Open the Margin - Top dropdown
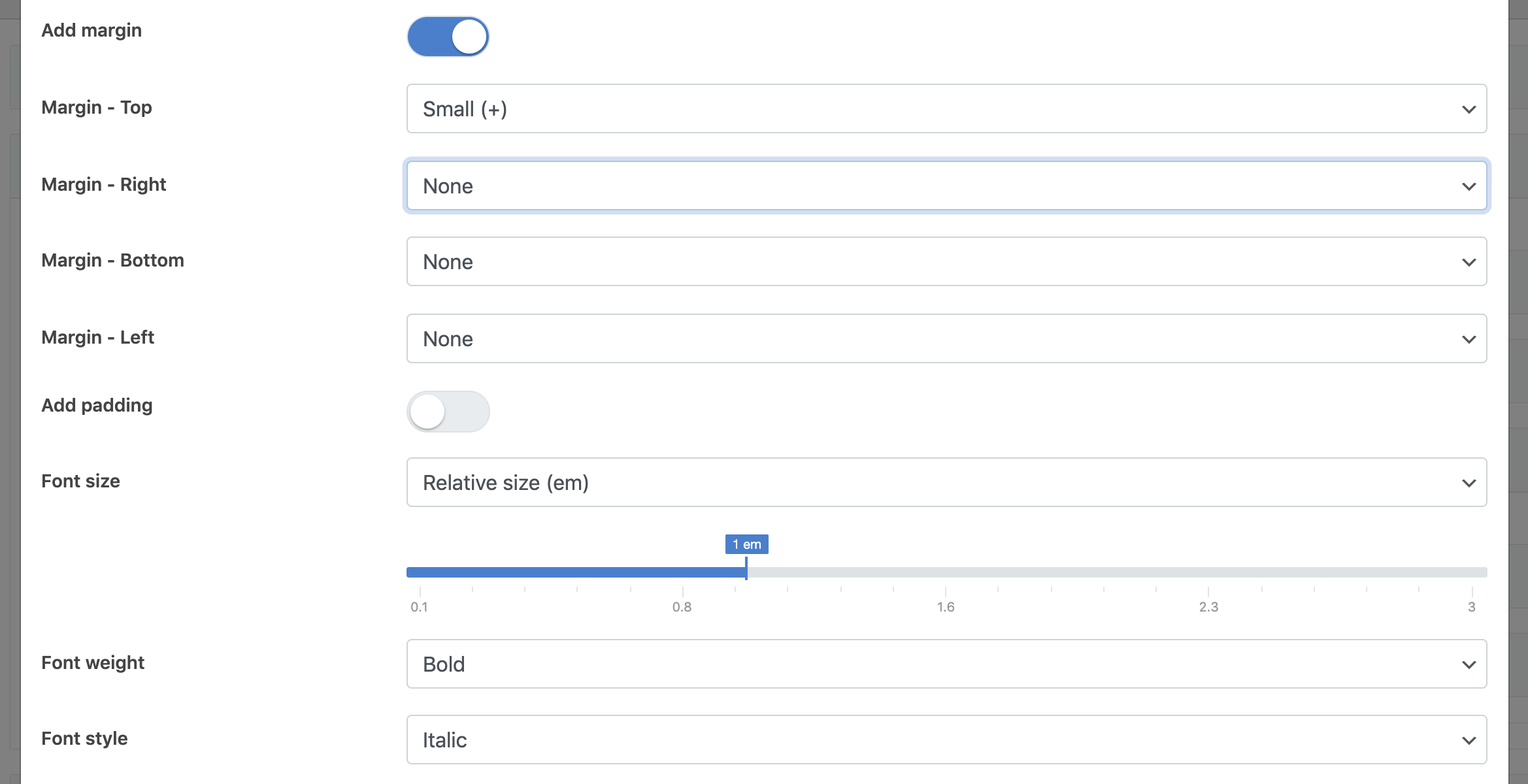 (x=946, y=108)
